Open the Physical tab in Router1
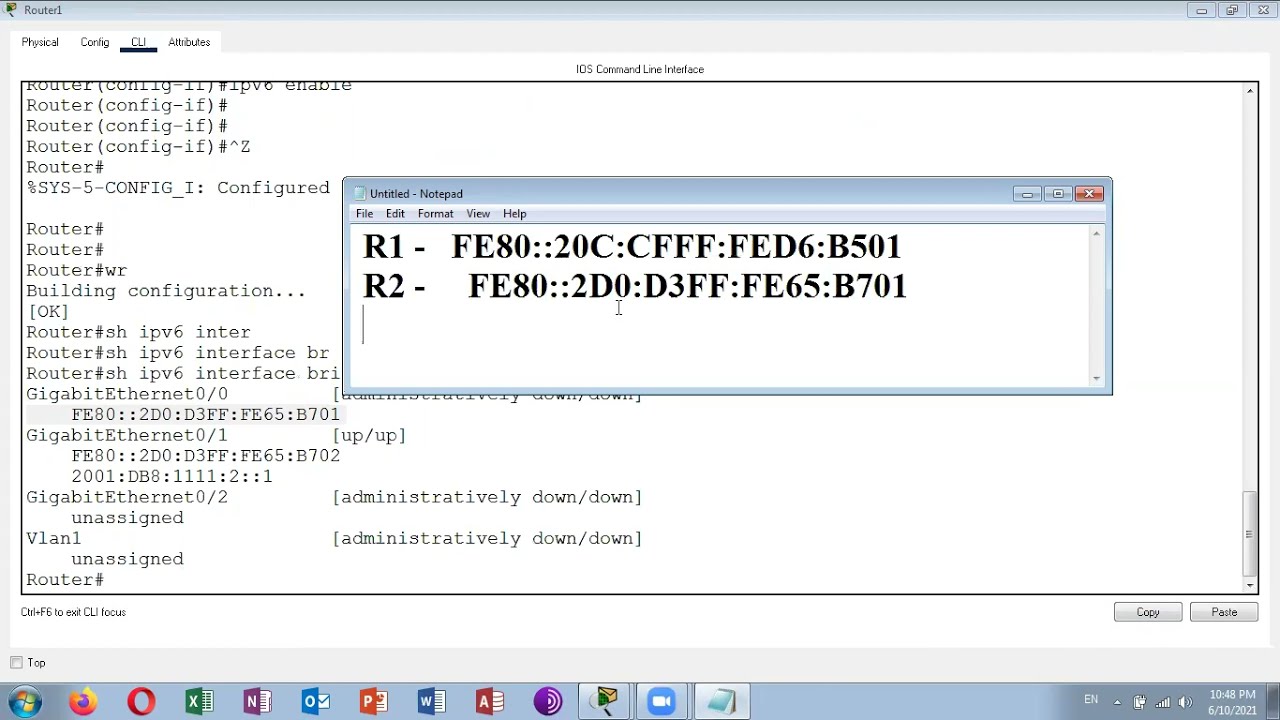Image resolution: width=1280 pixels, height=720 pixels. click(x=40, y=42)
